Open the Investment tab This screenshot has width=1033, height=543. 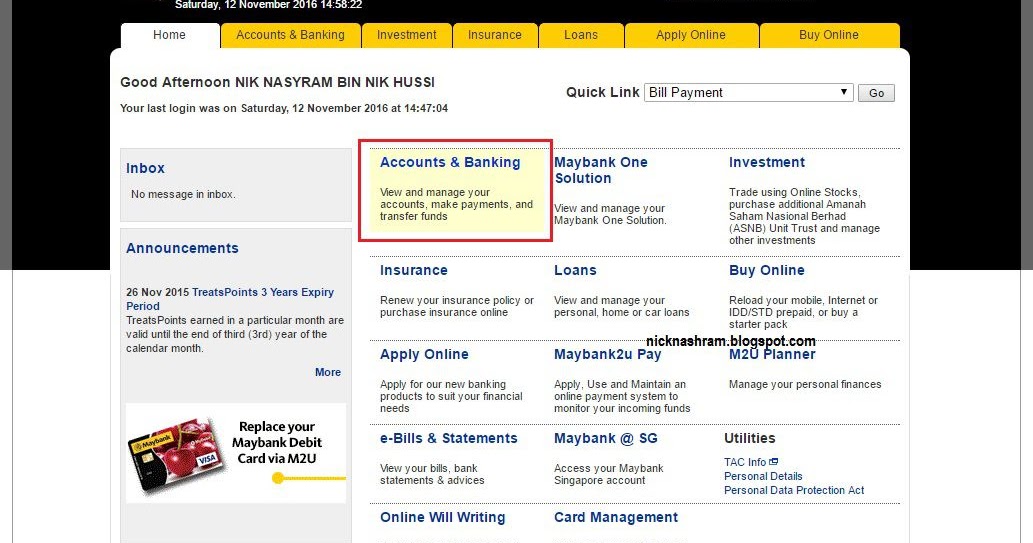pos(406,35)
